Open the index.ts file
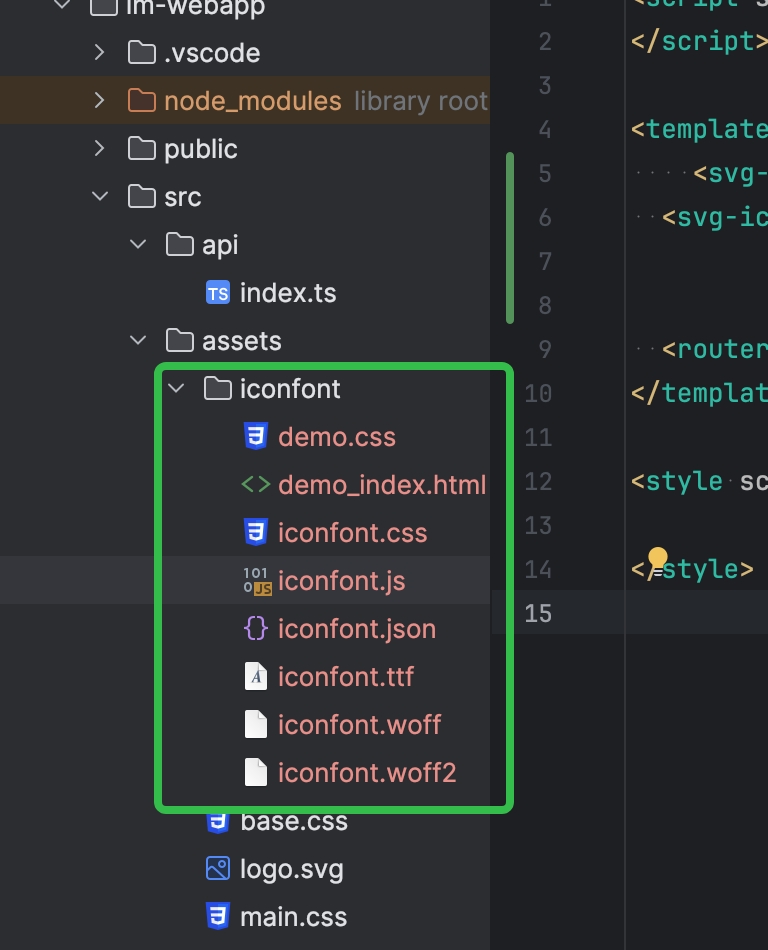 tap(288, 293)
